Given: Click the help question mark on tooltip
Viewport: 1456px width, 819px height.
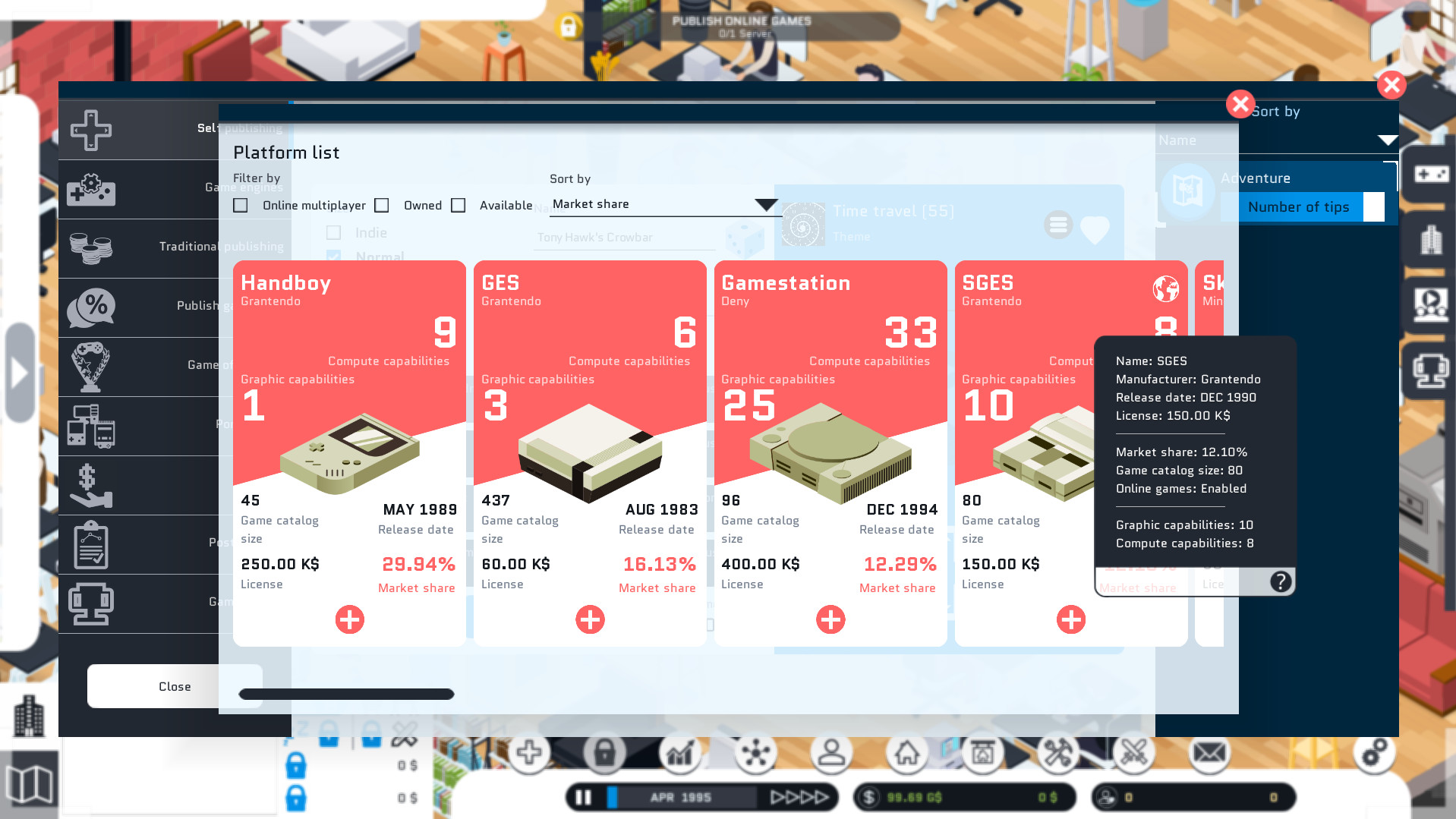Looking at the screenshot, I should (x=1280, y=581).
